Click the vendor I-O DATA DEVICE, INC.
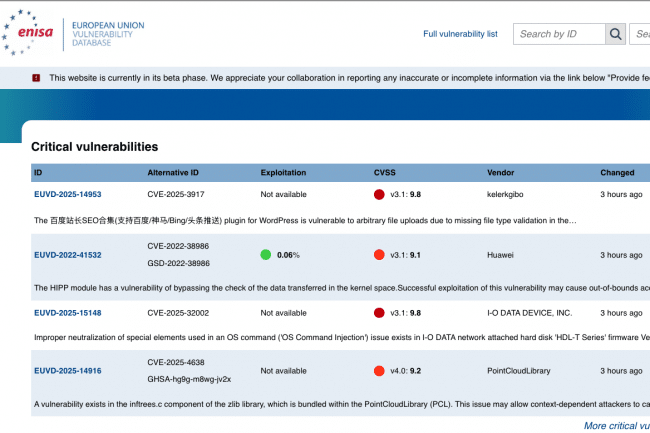Image resolution: width=650 pixels, height=433 pixels. 529,313
